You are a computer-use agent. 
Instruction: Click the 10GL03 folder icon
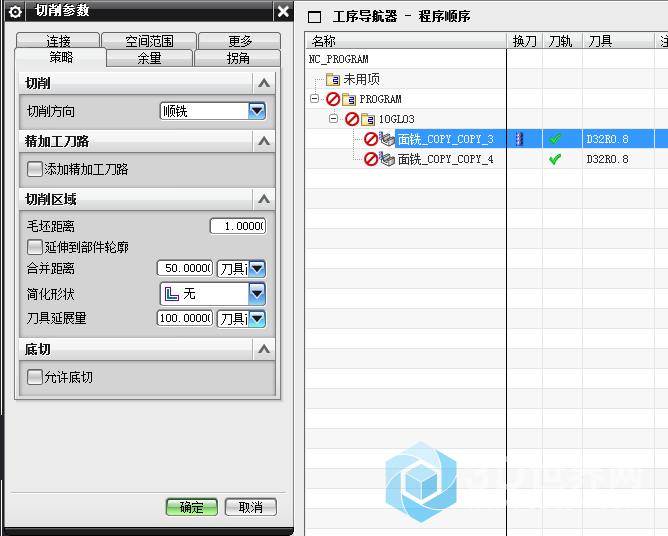(x=368, y=119)
